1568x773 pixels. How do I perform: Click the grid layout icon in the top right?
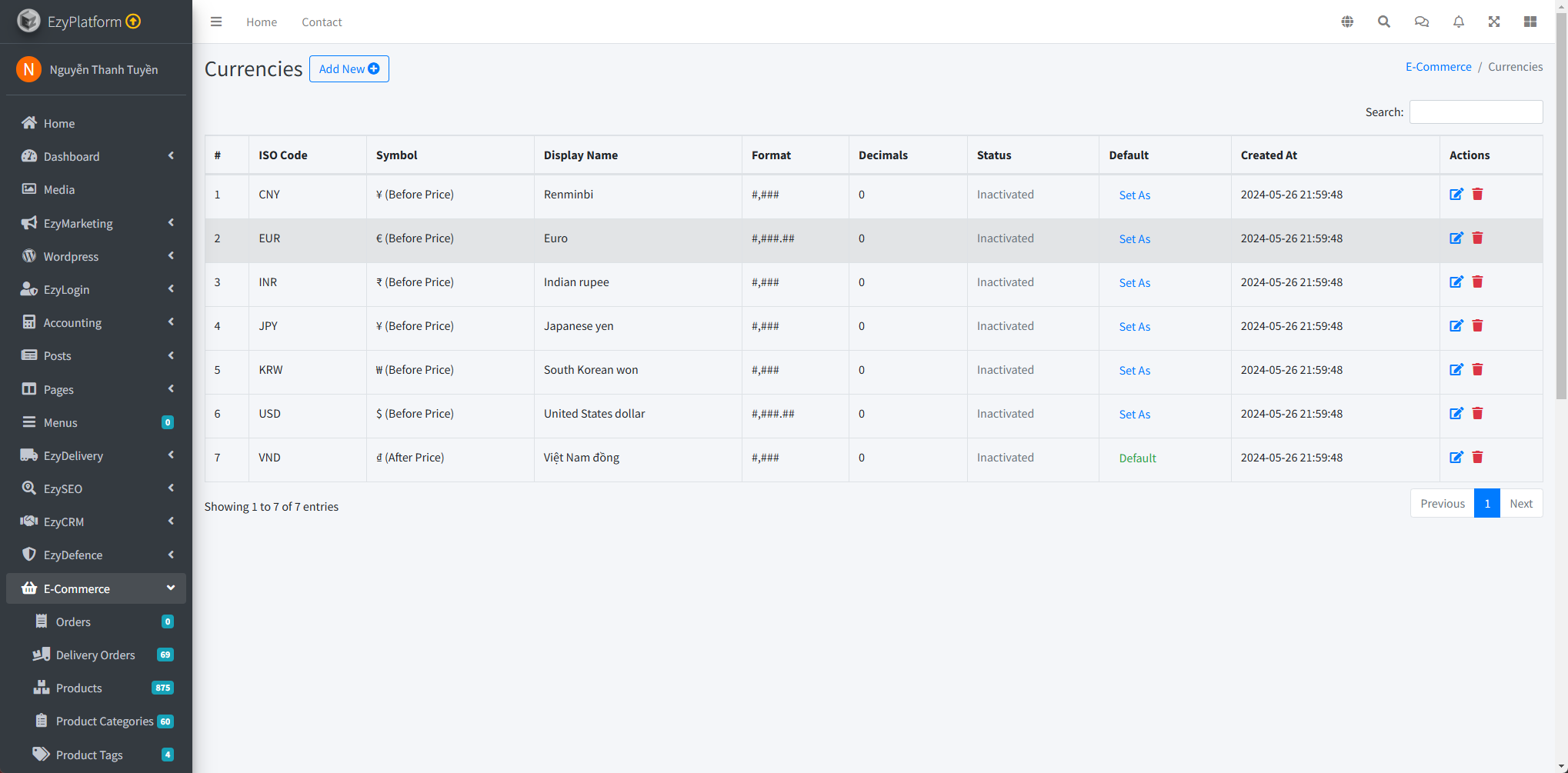pos(1530,22)
